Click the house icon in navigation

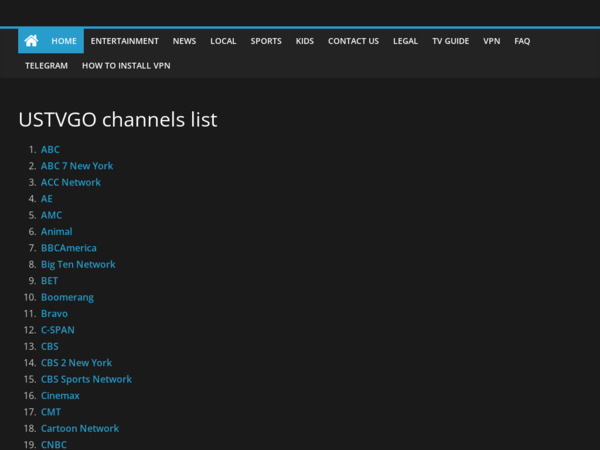31,41
